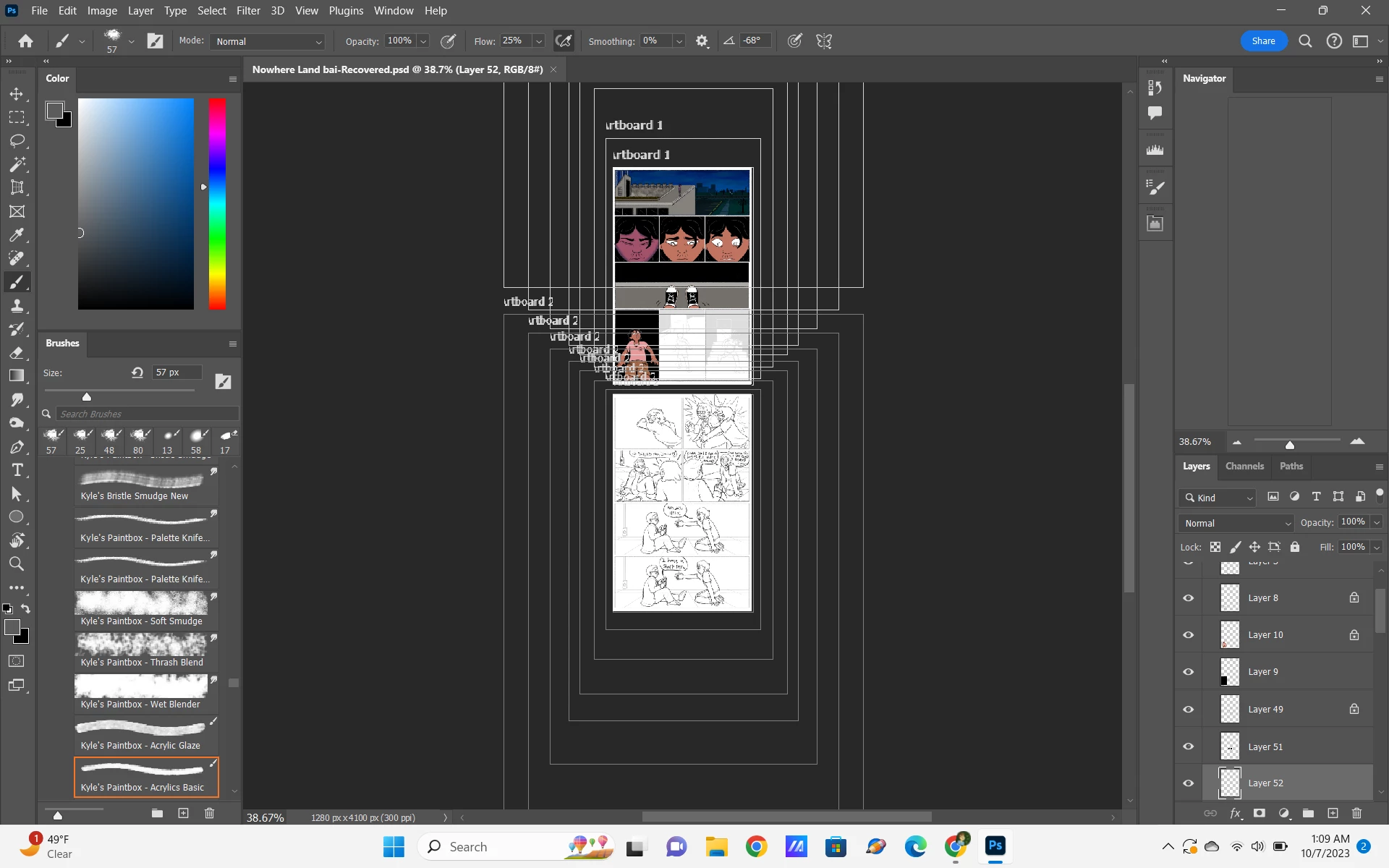1389x868 pixels.
Task: Expand the Flow percentage dropdown
Action: click(x=538, y=41)
